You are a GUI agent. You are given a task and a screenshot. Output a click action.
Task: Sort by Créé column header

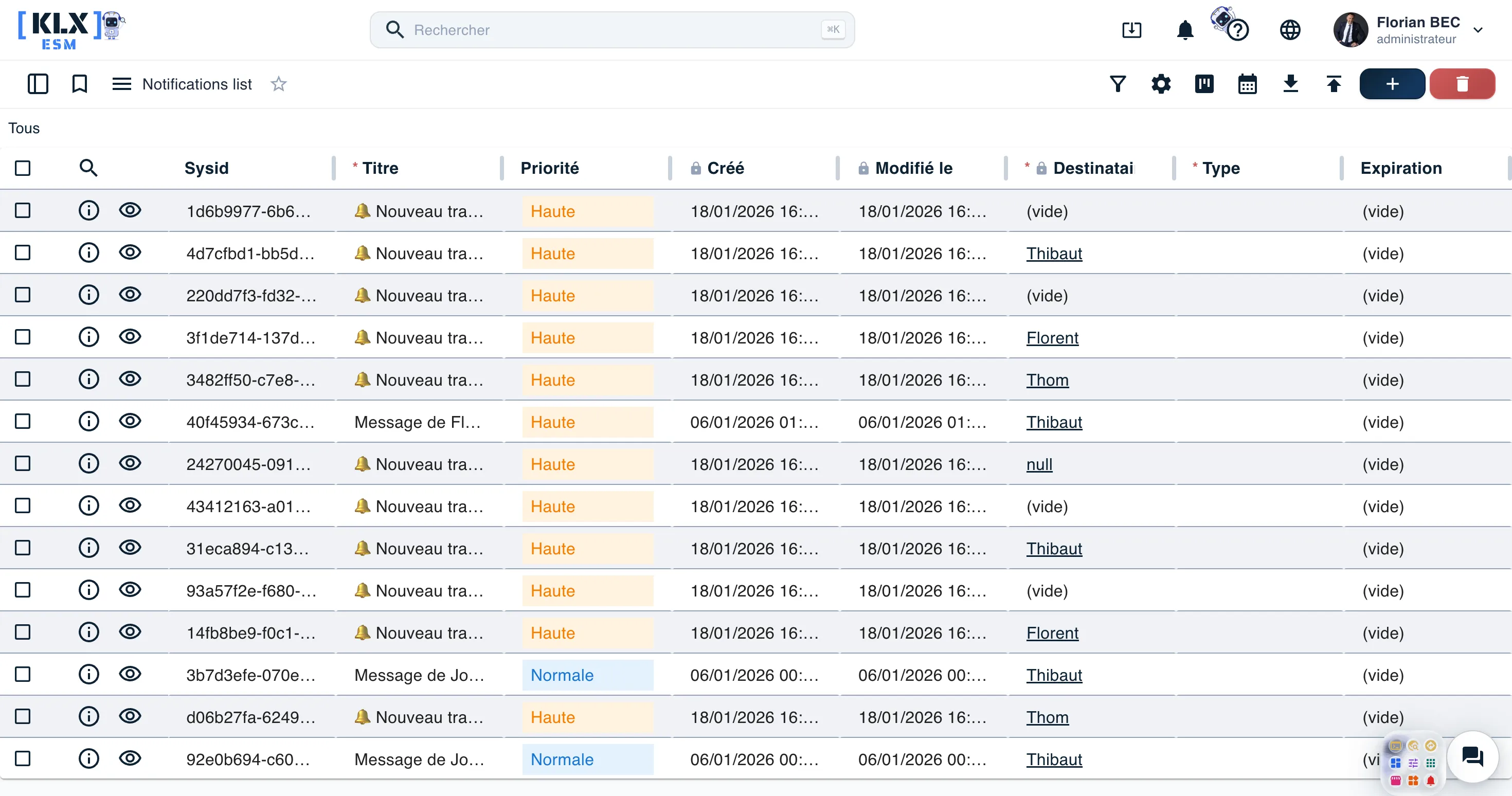(726, 168)
